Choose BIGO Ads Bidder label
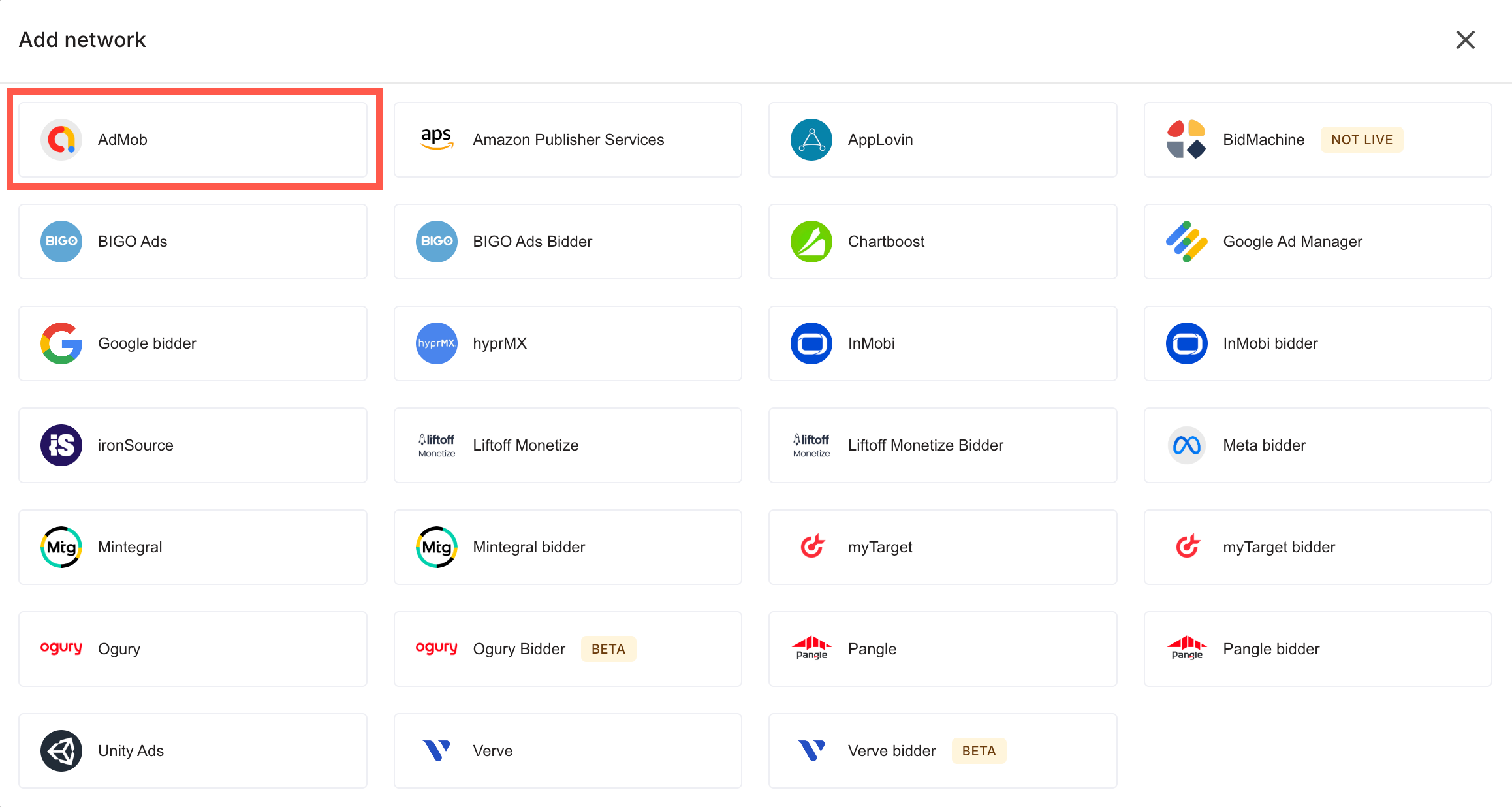1512x807 pixels. tap(533, 242)
